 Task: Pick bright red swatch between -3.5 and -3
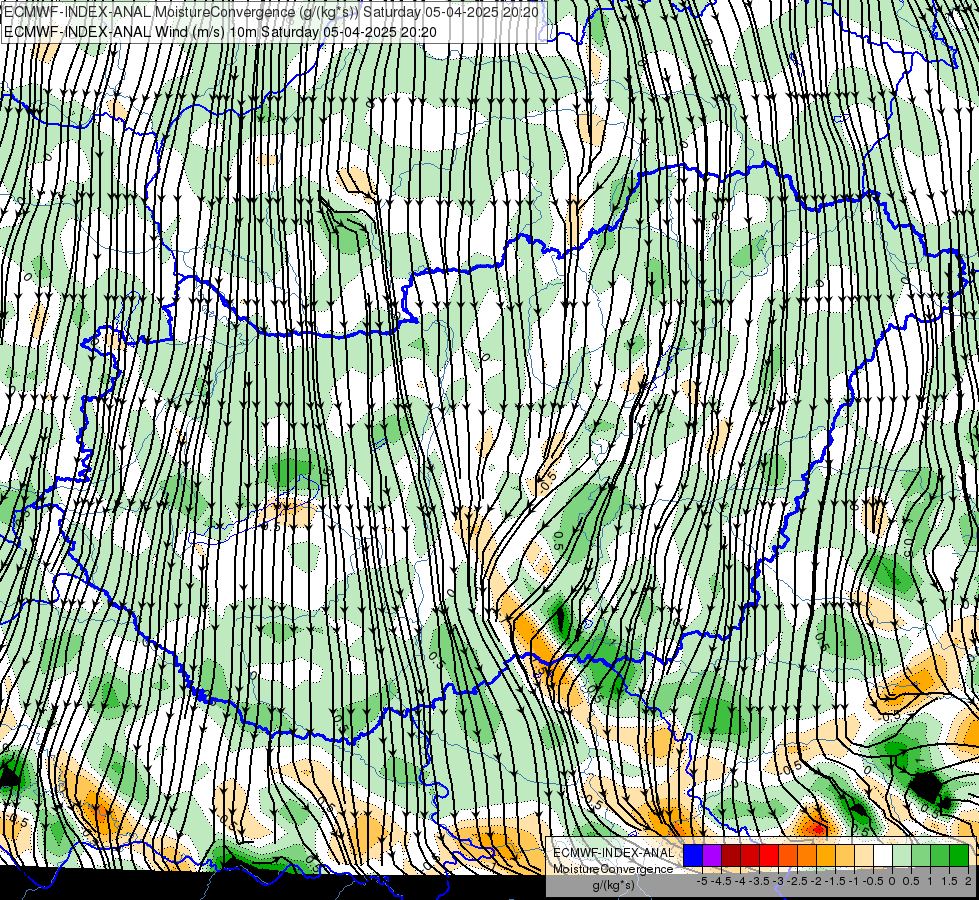coord(769,855)
